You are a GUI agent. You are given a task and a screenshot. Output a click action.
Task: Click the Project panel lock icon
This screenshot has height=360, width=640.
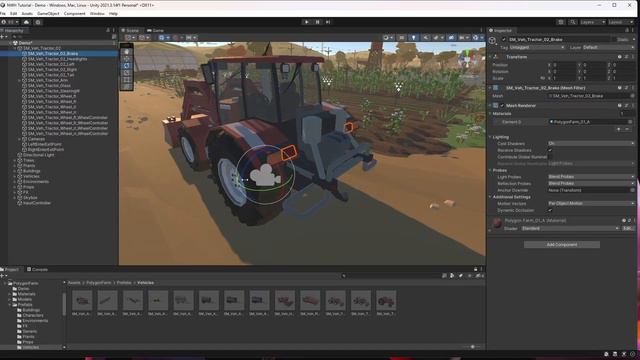(476, 269)
